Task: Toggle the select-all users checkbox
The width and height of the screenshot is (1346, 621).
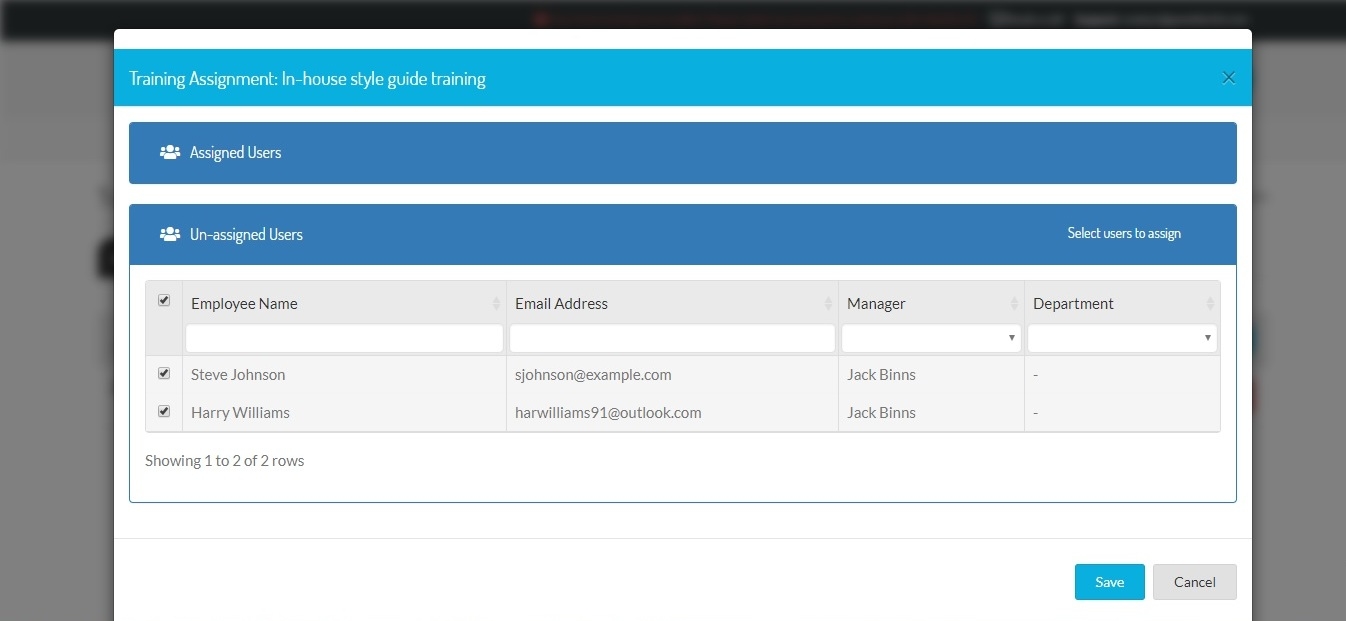Action: pyautogui.click(x=164, y=300)
